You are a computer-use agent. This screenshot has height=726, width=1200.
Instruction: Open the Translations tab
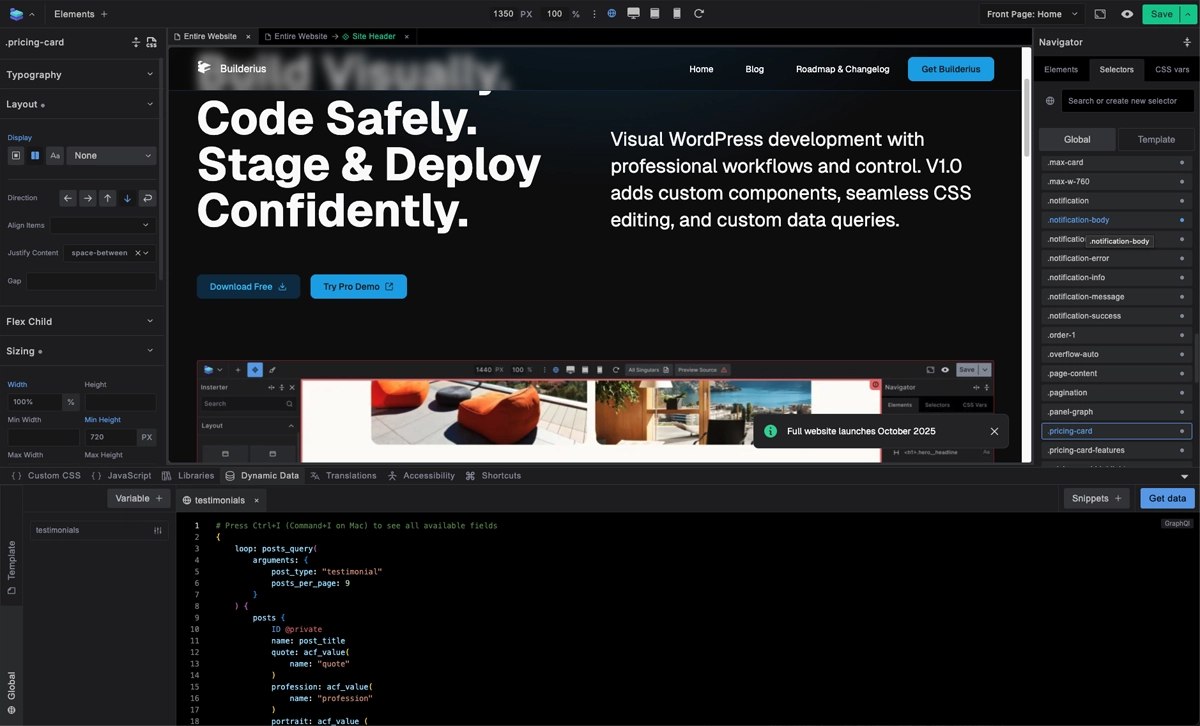(343, 476)
